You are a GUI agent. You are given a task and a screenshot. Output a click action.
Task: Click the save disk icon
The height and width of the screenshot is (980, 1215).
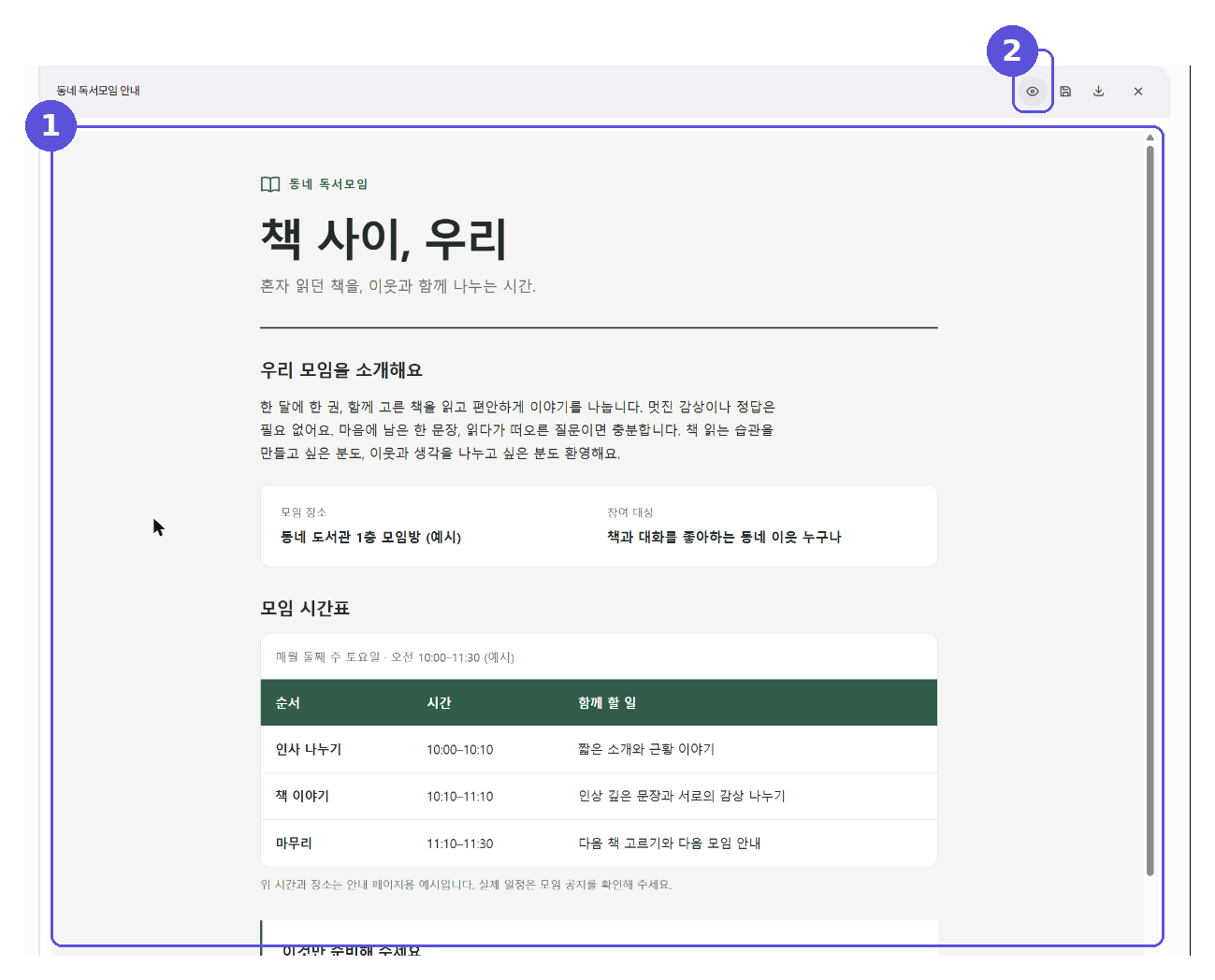pos(1065,92)
